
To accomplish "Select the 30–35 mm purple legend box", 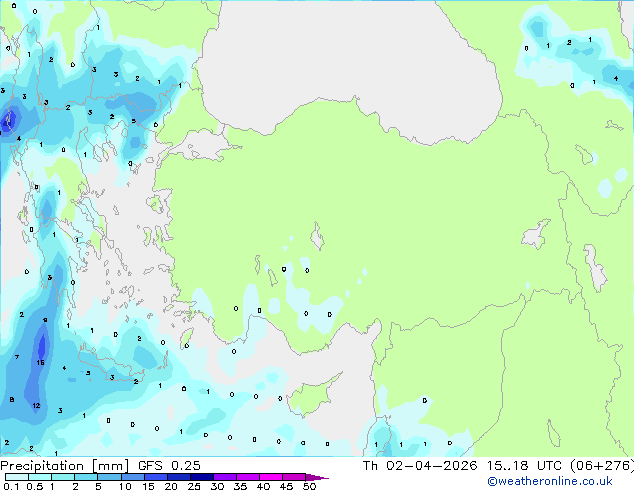I will pos(224,477).
